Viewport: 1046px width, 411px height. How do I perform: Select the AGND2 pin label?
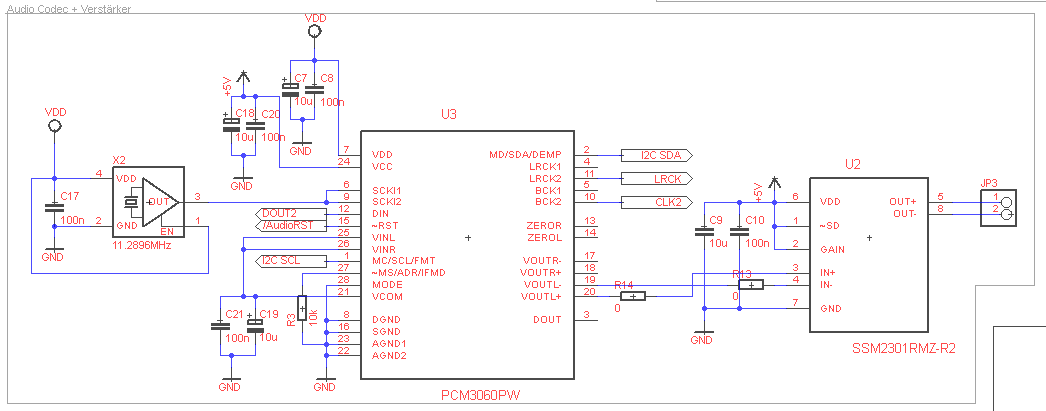coord(388,355)
